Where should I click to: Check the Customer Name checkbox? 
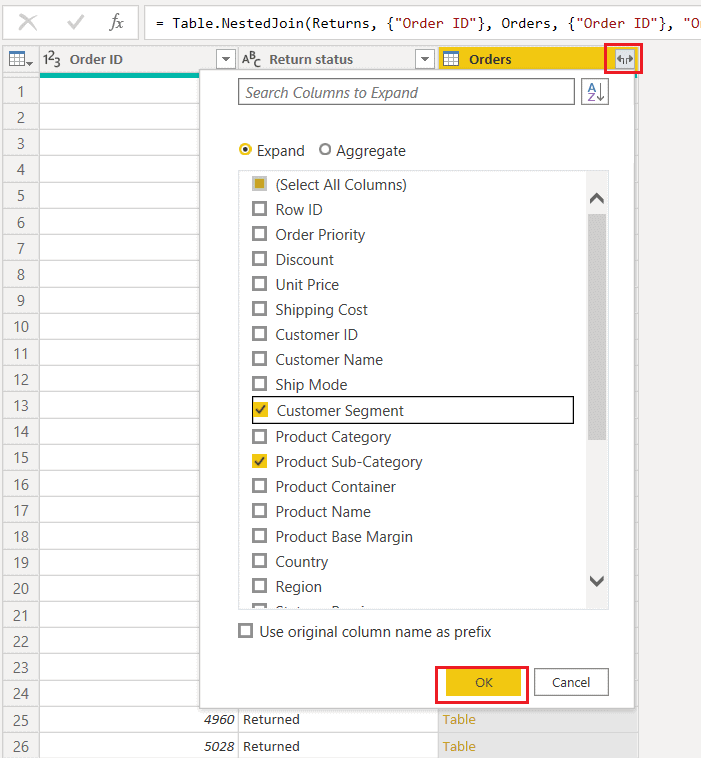click(x=260, y=359)
